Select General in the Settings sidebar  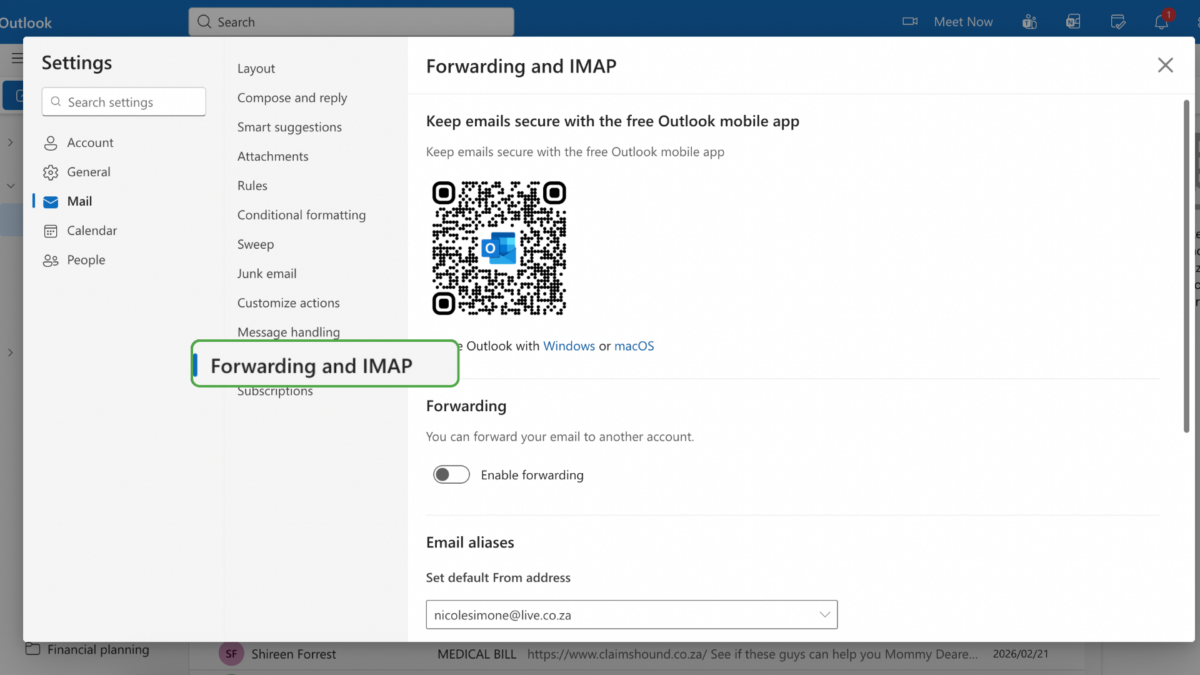89,172
